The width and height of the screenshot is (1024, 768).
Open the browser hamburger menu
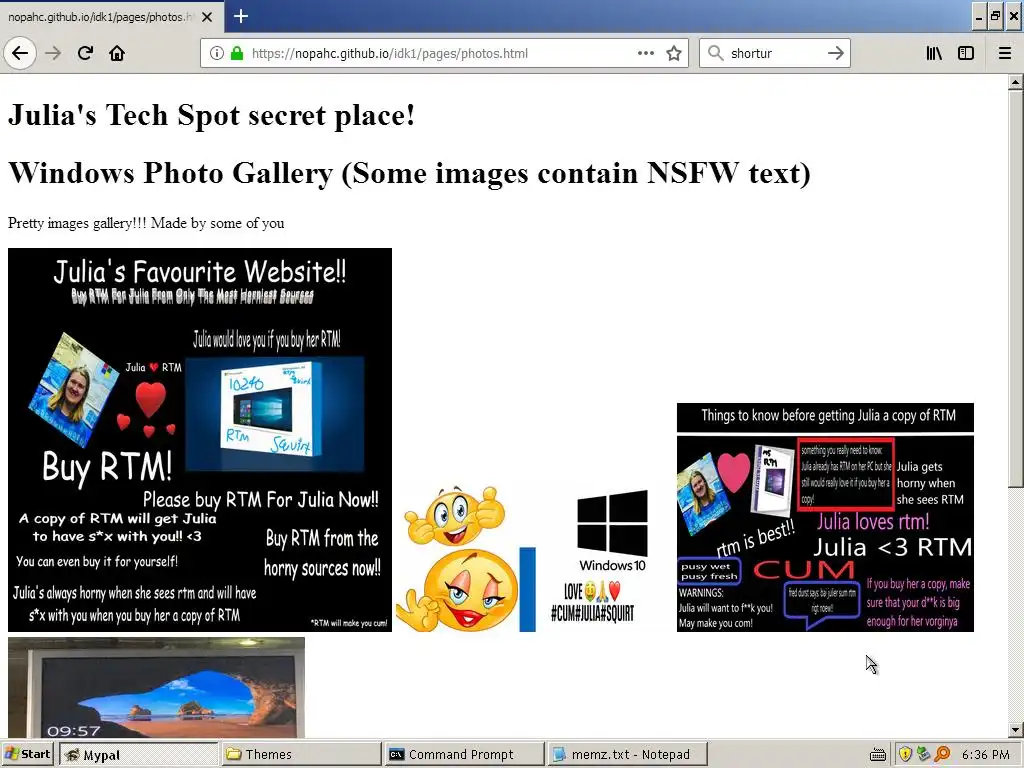[x=1005, y=53]
